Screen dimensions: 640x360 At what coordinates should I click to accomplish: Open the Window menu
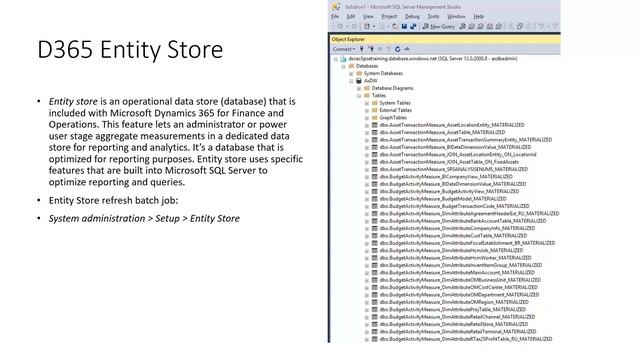(x=456, y=16)
